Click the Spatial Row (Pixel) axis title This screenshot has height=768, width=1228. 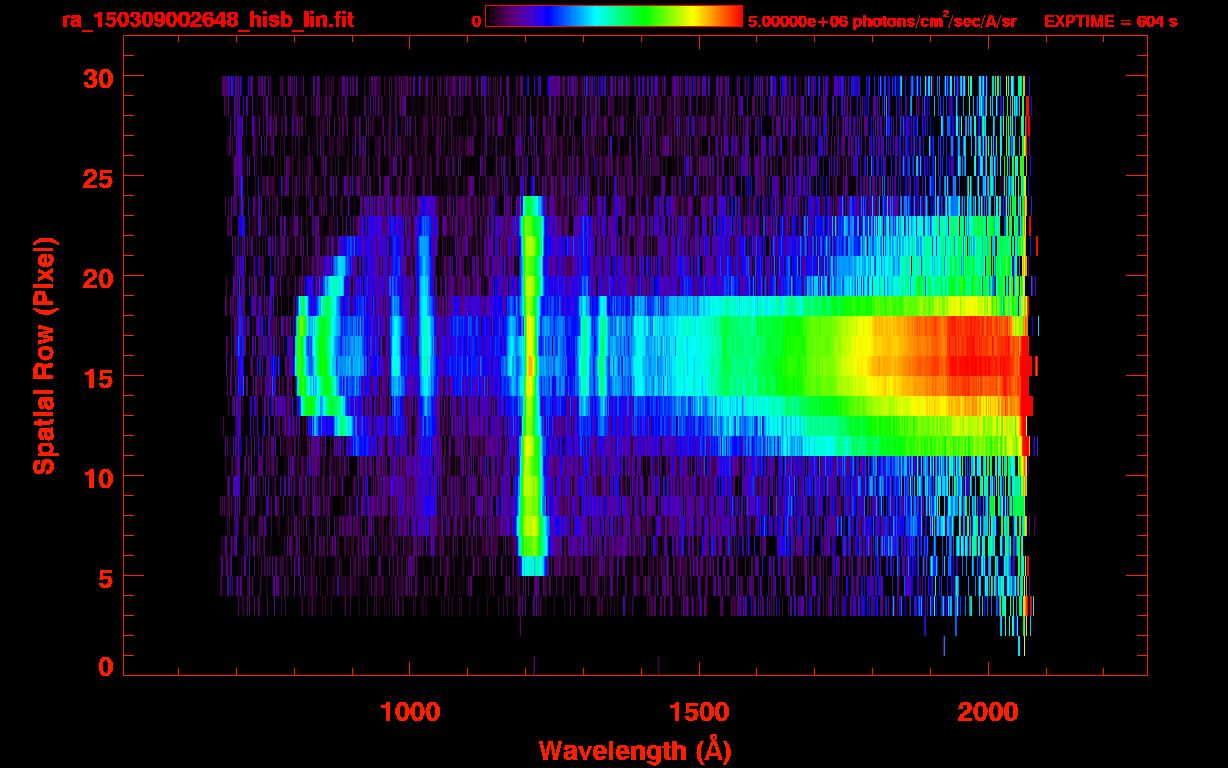44,356
